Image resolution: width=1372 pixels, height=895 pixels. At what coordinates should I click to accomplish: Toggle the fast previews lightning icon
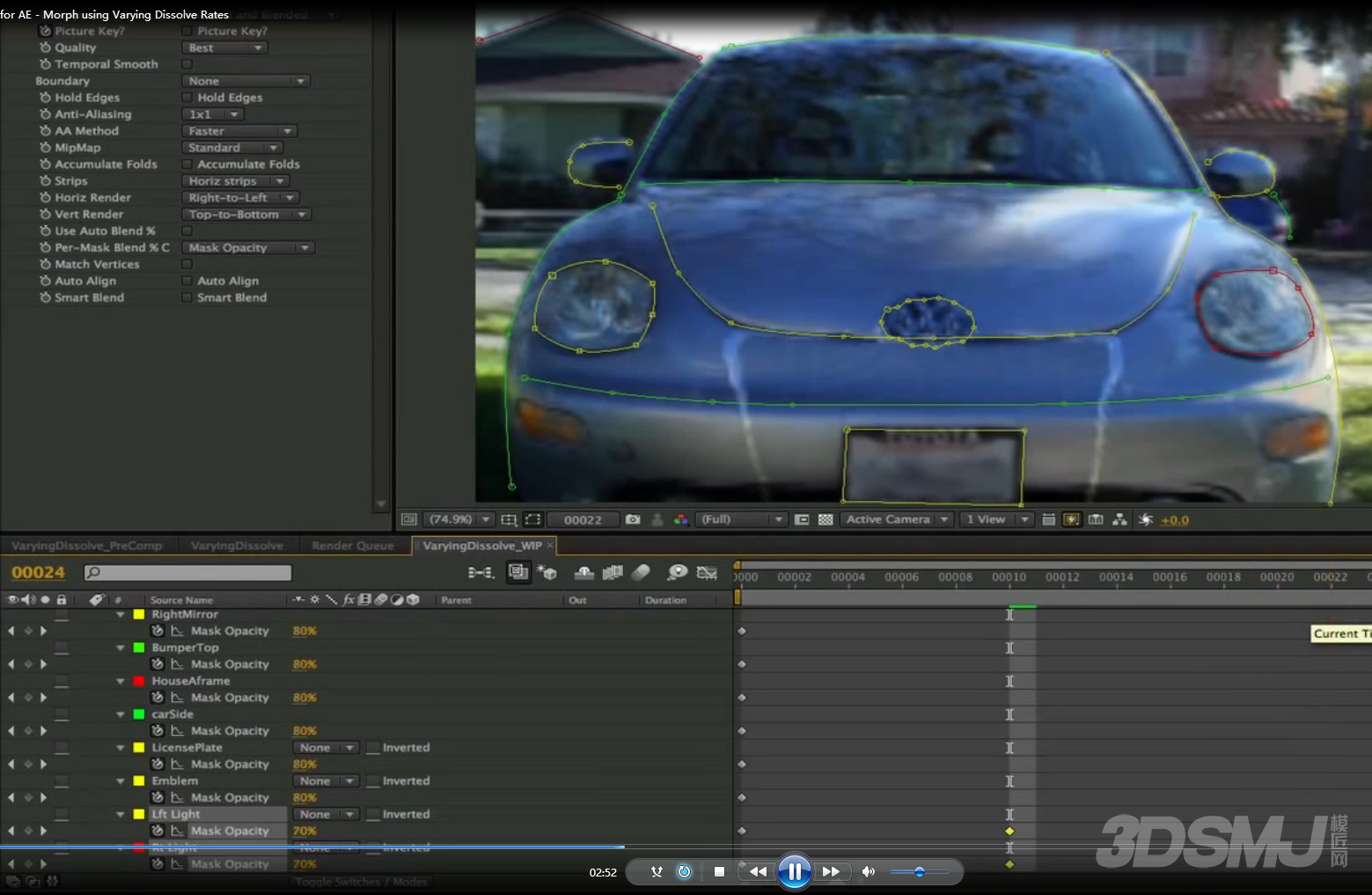1071,519
